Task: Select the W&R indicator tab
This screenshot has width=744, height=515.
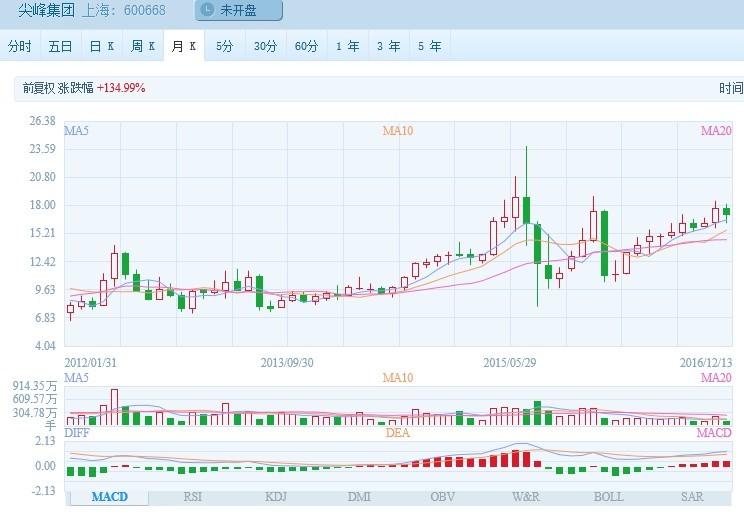Action: 526,497
